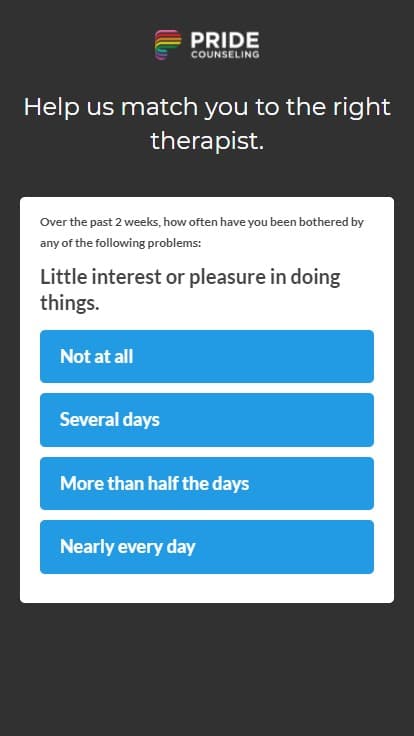Click the COUNSELING text under PRIDE

click(225, 54)
